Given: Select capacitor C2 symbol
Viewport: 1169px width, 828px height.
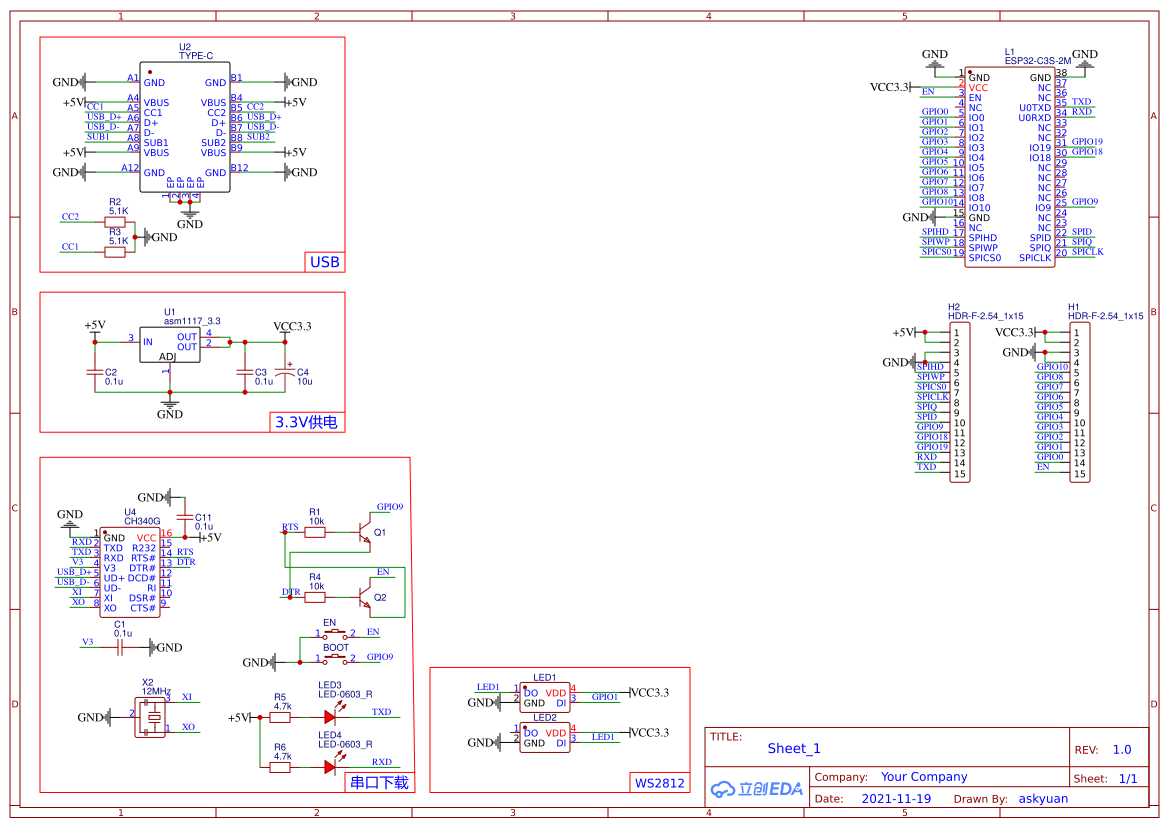Looking at the screenshot, I should [95, 370].
